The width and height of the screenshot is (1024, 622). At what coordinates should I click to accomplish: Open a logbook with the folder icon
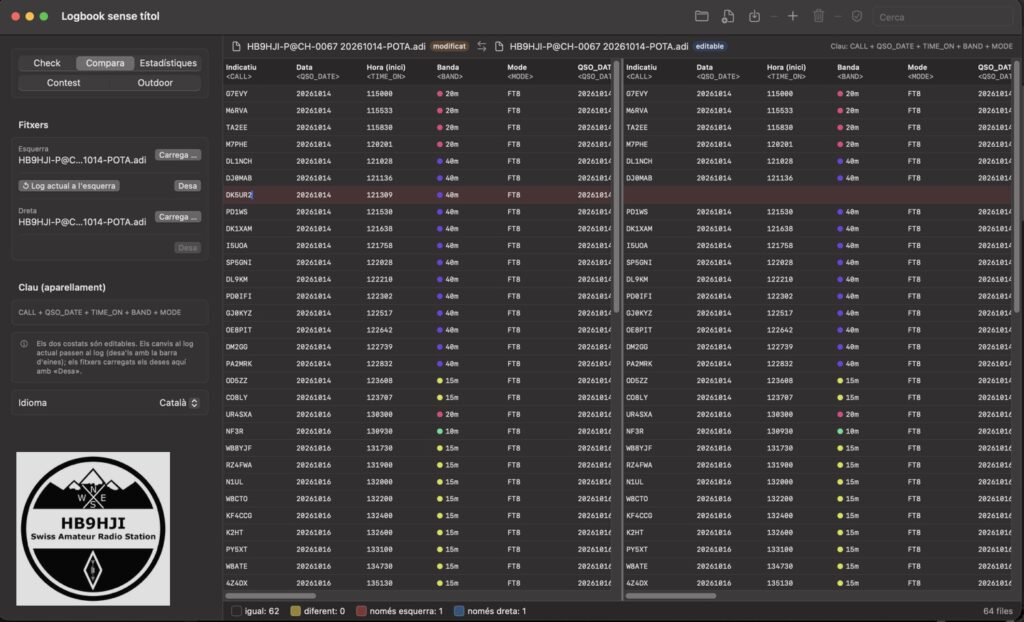701,16
